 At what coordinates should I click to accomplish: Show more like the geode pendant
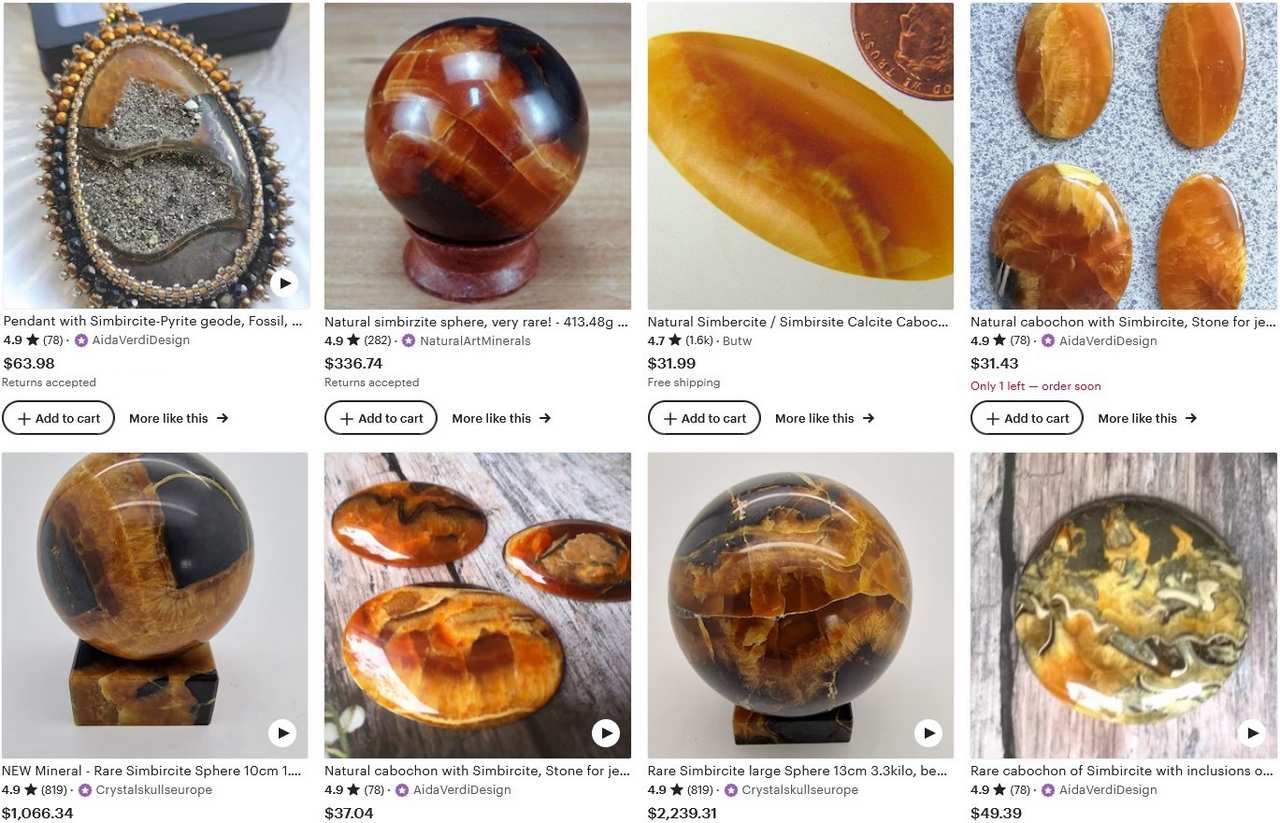pyautogui.click(x=178, y=418)
